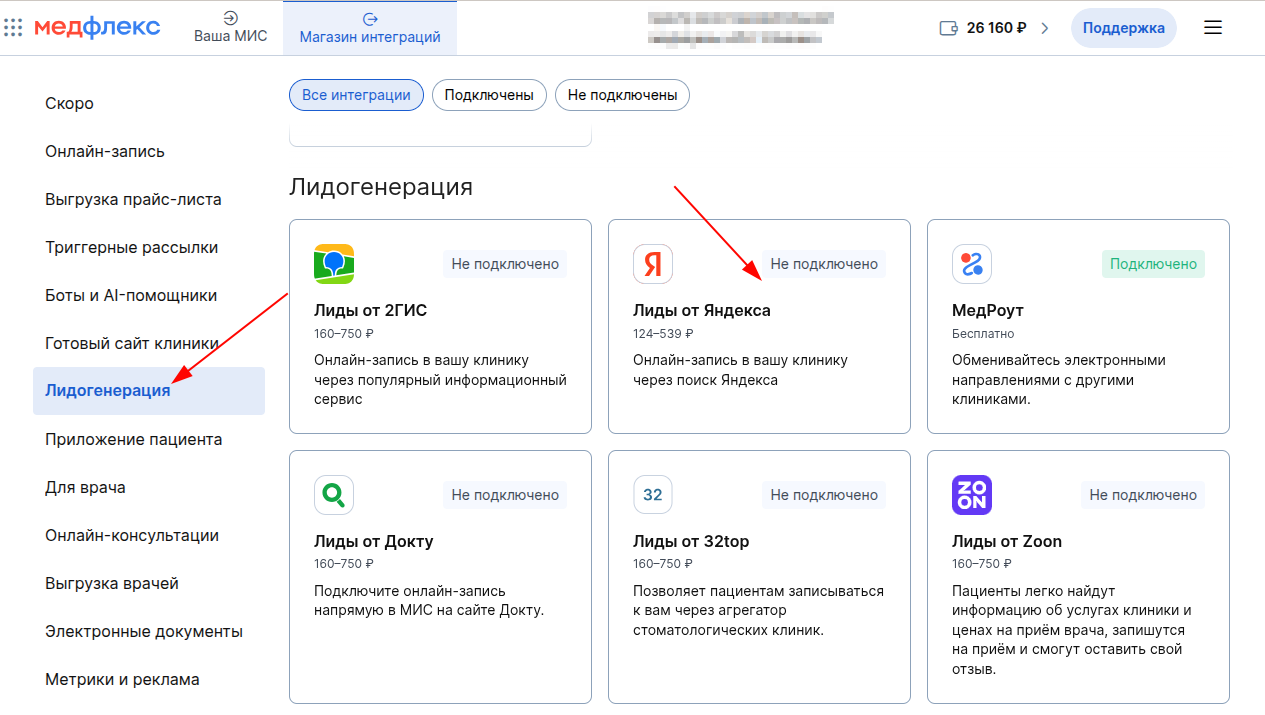Click the 32top logo icon
The height and width of the screenshot is (715, 1265).
click(653, 495)
